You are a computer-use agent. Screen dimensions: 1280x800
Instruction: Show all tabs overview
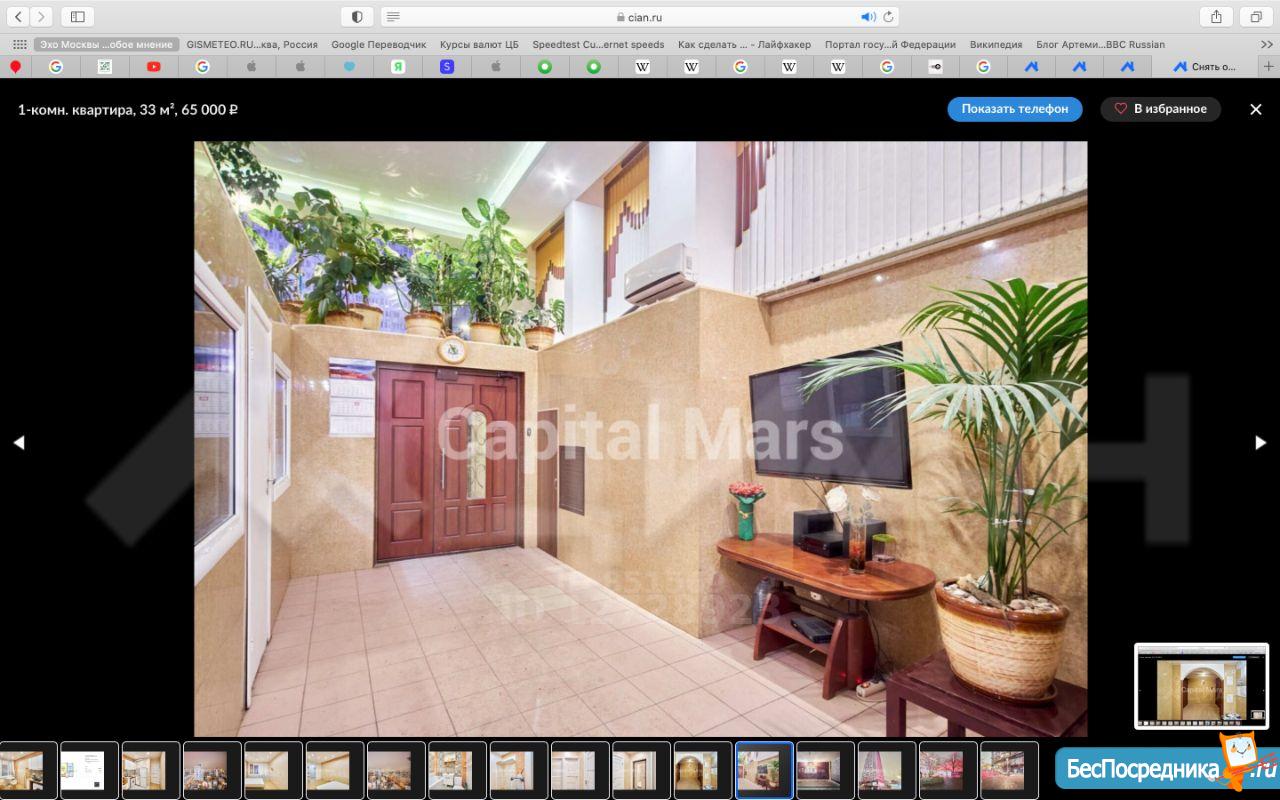1256,17
